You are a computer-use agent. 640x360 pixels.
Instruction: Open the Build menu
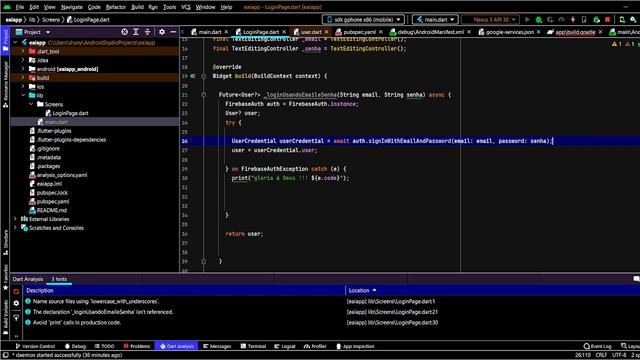[x=137, y=7]
